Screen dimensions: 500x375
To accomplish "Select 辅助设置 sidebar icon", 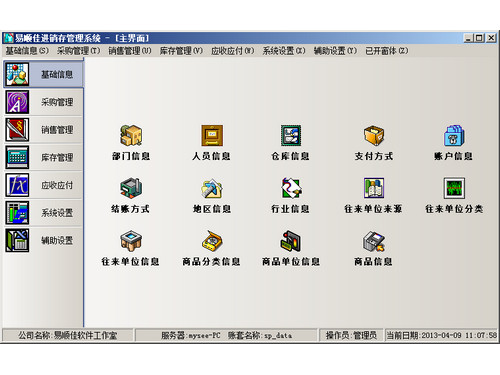I will tap(17, 240).
